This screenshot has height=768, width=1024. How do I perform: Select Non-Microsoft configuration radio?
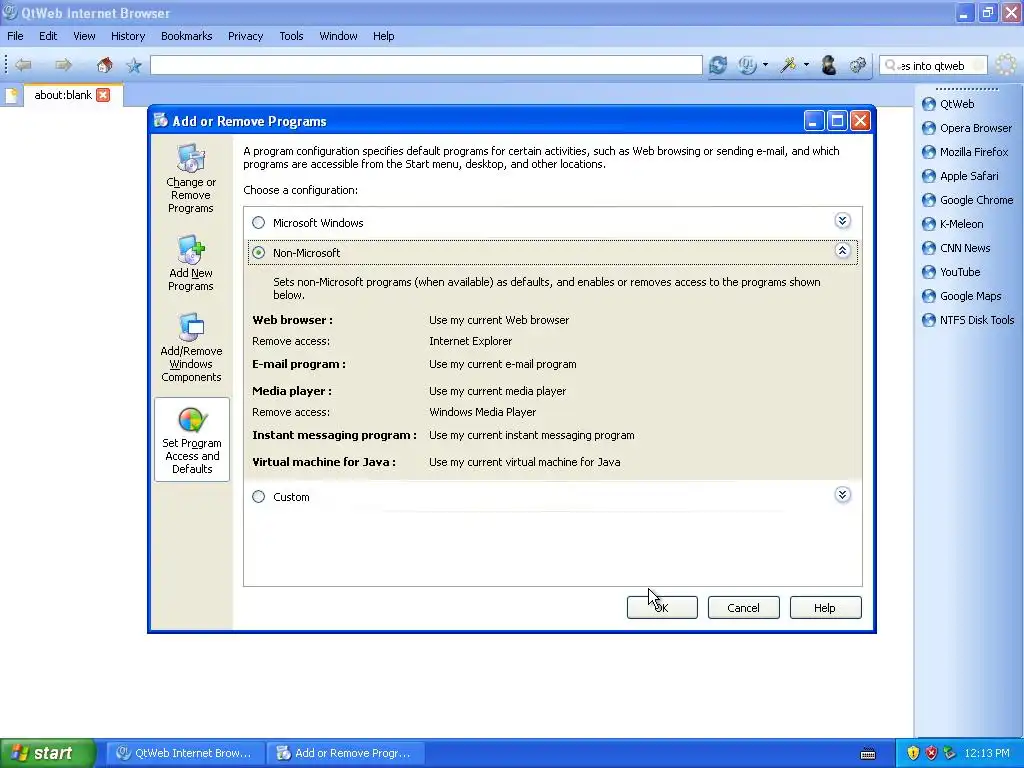(259, 253)
